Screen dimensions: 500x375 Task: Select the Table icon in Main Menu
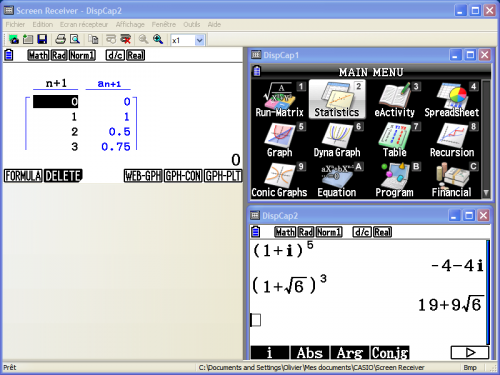point(394,140)
